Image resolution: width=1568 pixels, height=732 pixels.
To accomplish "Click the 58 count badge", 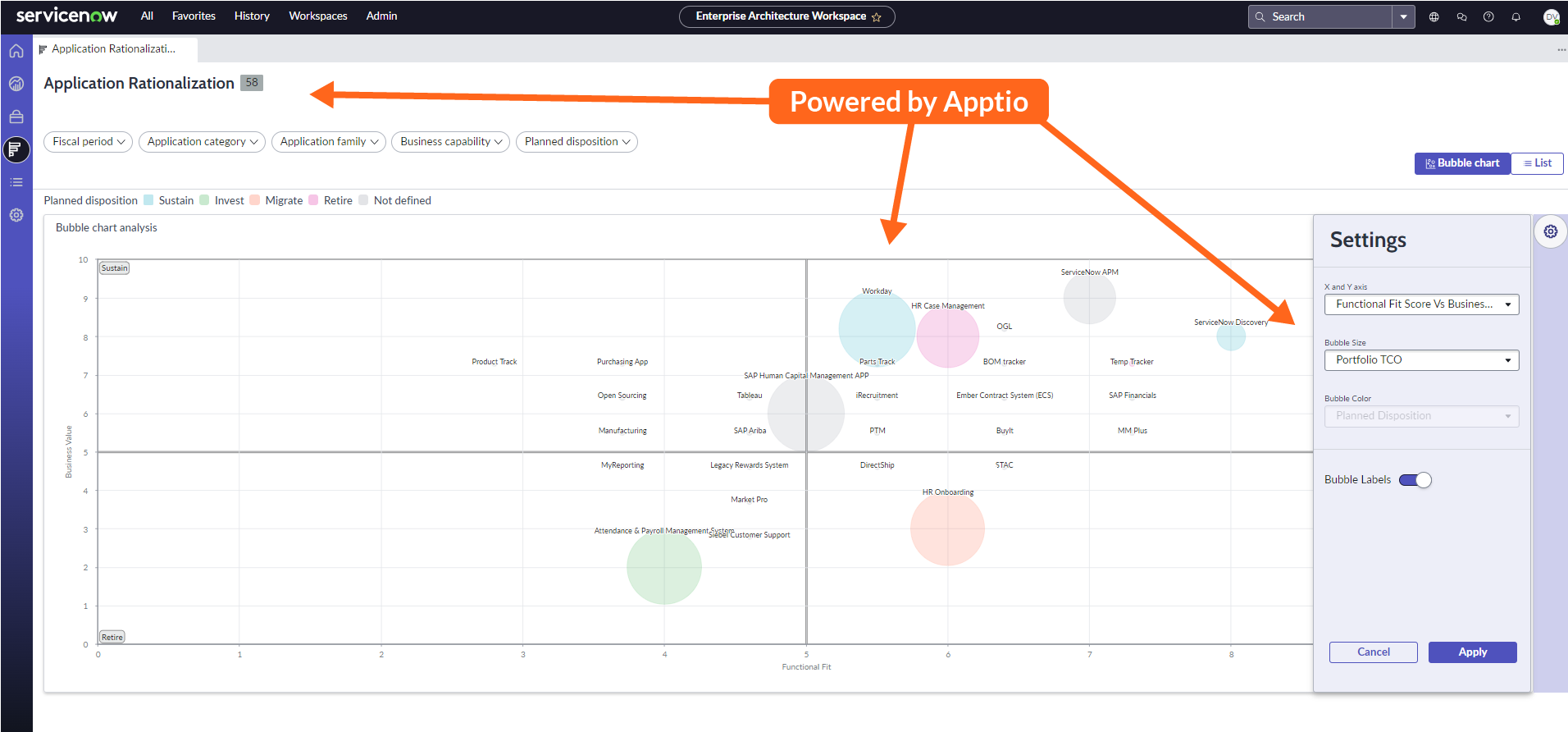I will [252, 83].
